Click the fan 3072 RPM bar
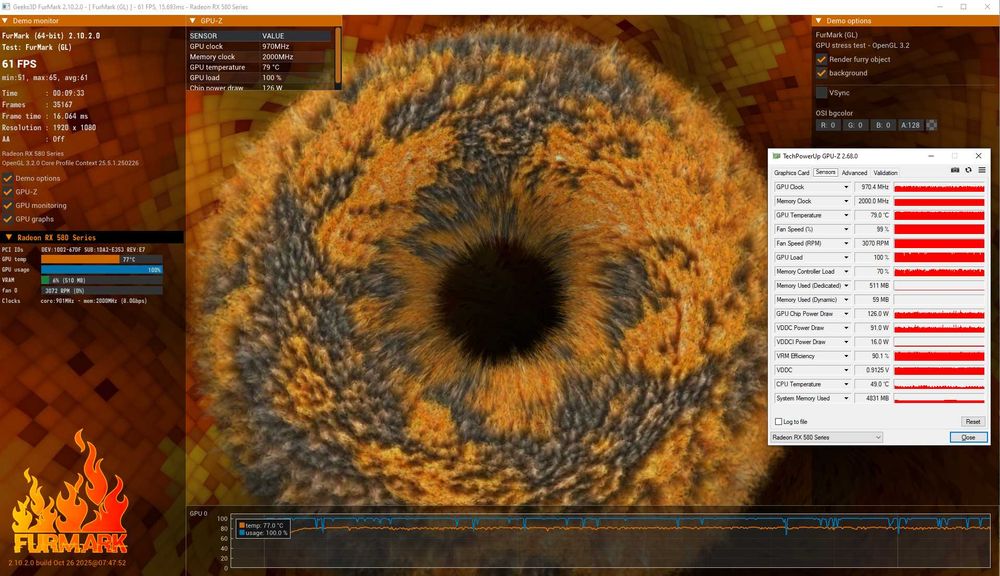This screenshot has width=1000, height=576. (x=101, y=290)
